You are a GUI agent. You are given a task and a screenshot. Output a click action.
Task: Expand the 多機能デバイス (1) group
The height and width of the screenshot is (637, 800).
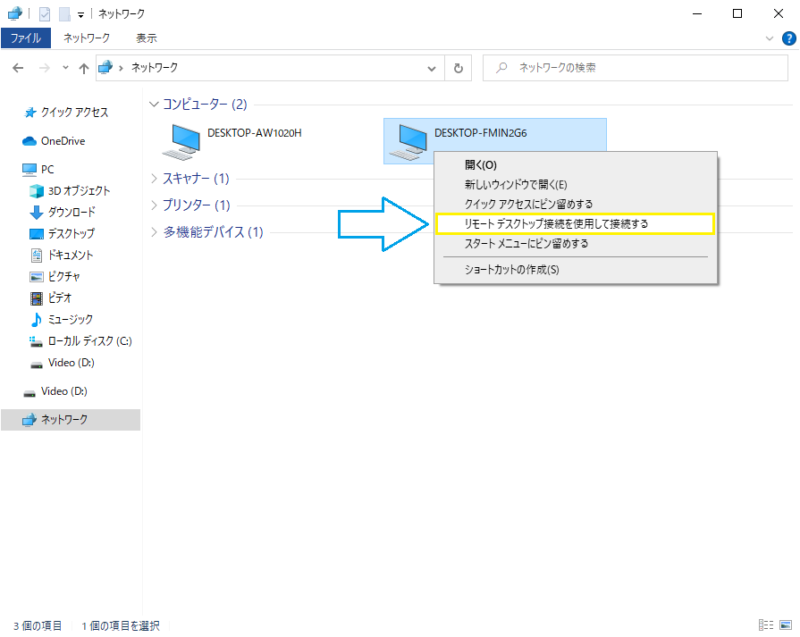click(x=154, y=232)
